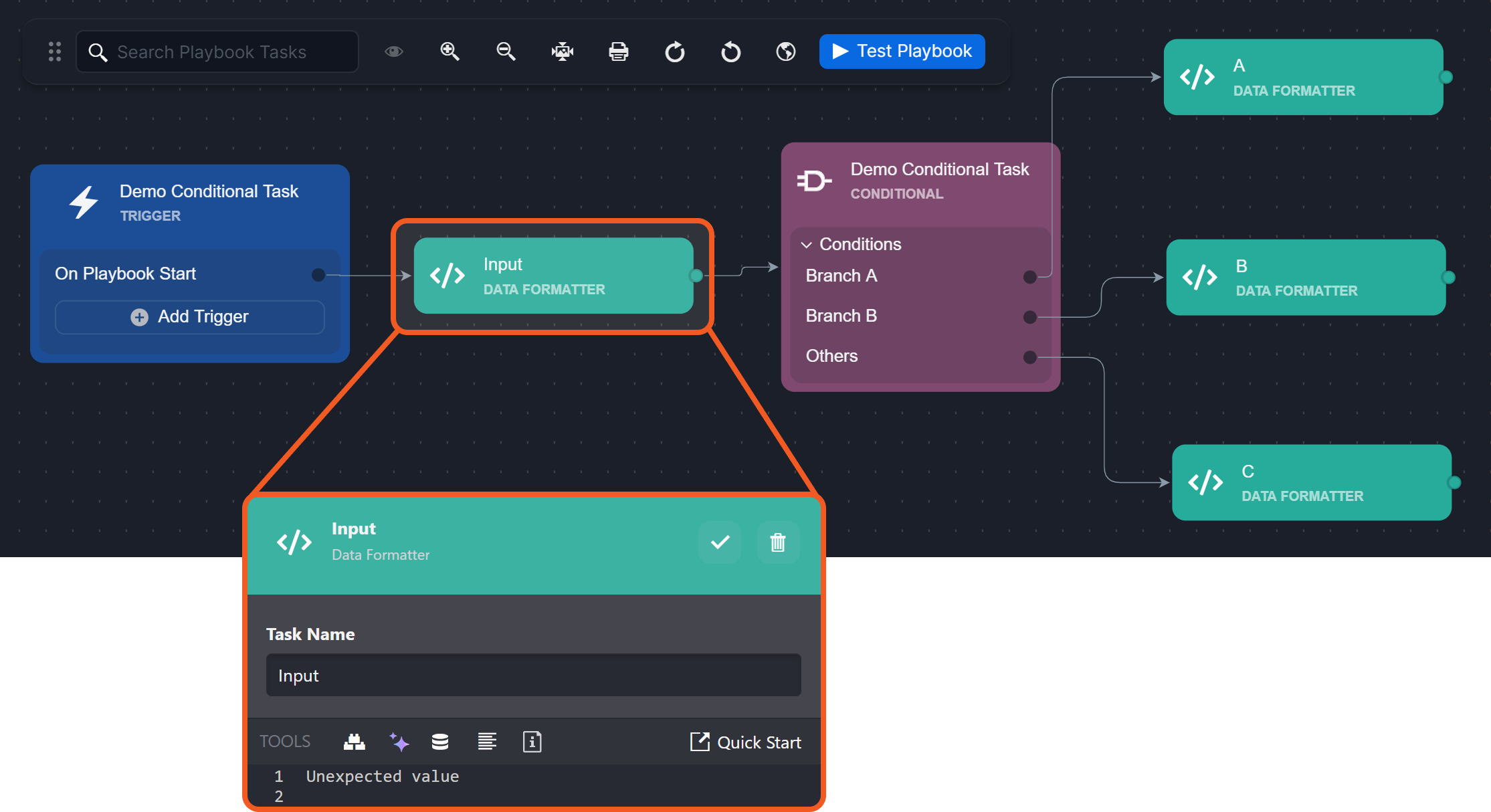Toggle the eye visibility icon in toolbar
The width and height of the screenshot is (1491, 812).
[x=394, y=52]
